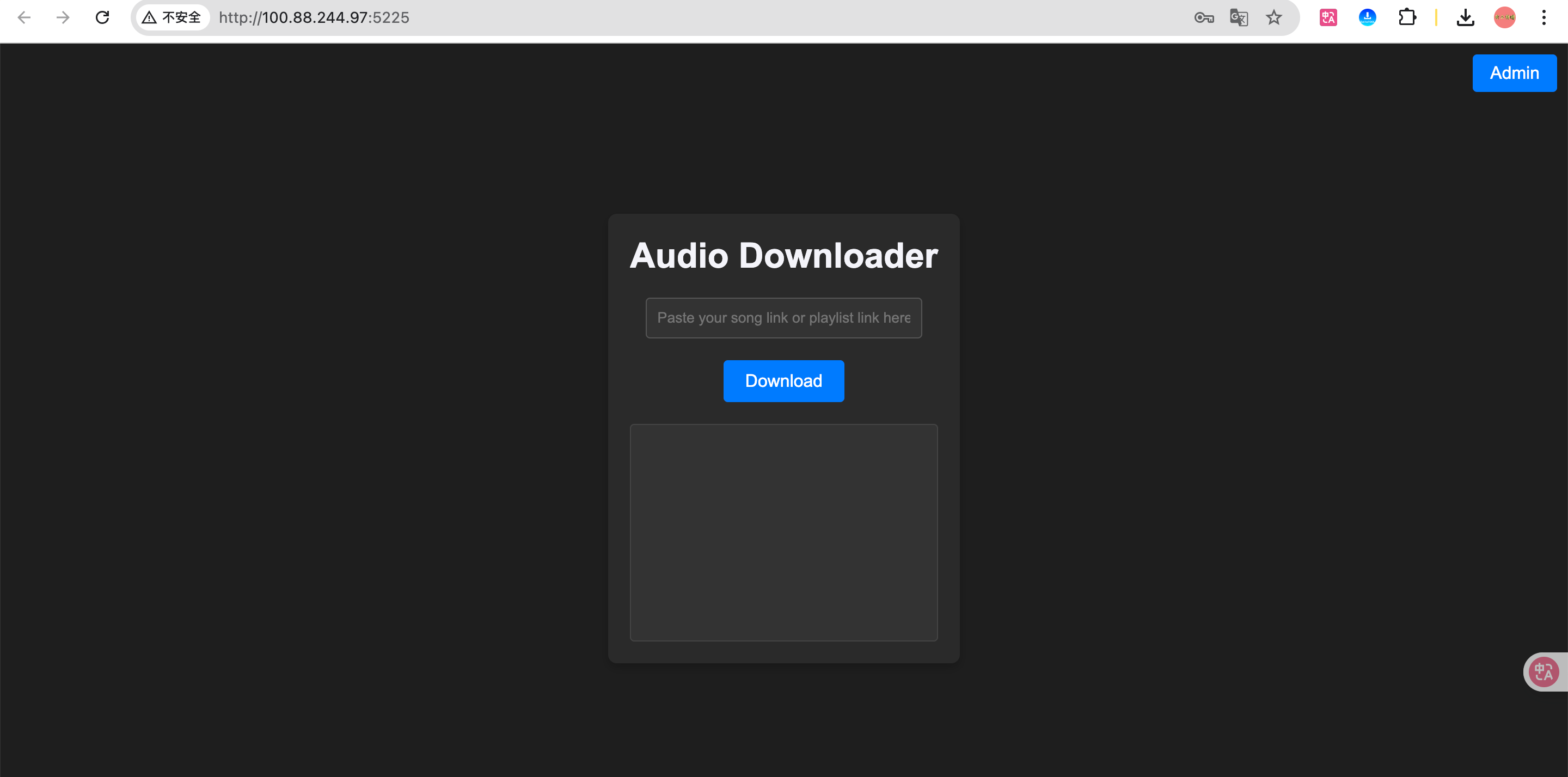Screen dimensions: 1568x777
Task: Open the blue downloader extension icon
Action: pyautogui.click(x=1367, y=17)
